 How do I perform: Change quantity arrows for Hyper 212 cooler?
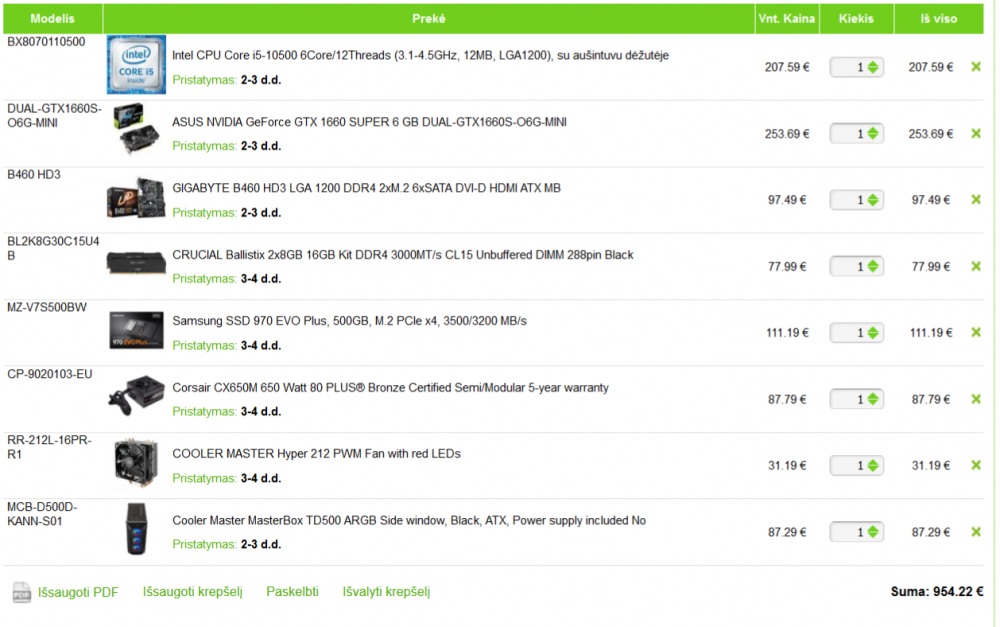pyautogui.click(x=873, y=465)
